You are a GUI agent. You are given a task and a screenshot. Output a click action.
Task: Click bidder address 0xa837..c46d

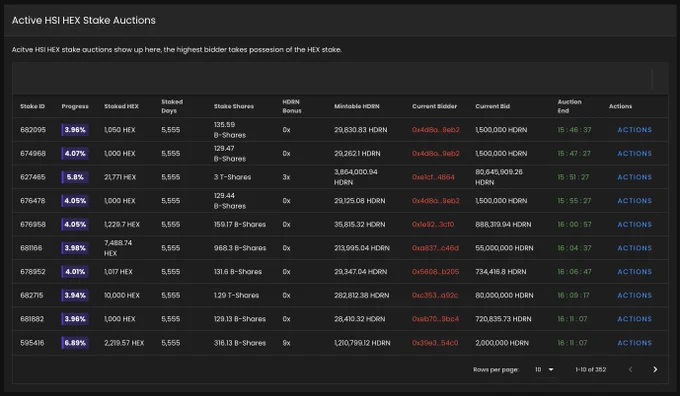tap(435, 248)
